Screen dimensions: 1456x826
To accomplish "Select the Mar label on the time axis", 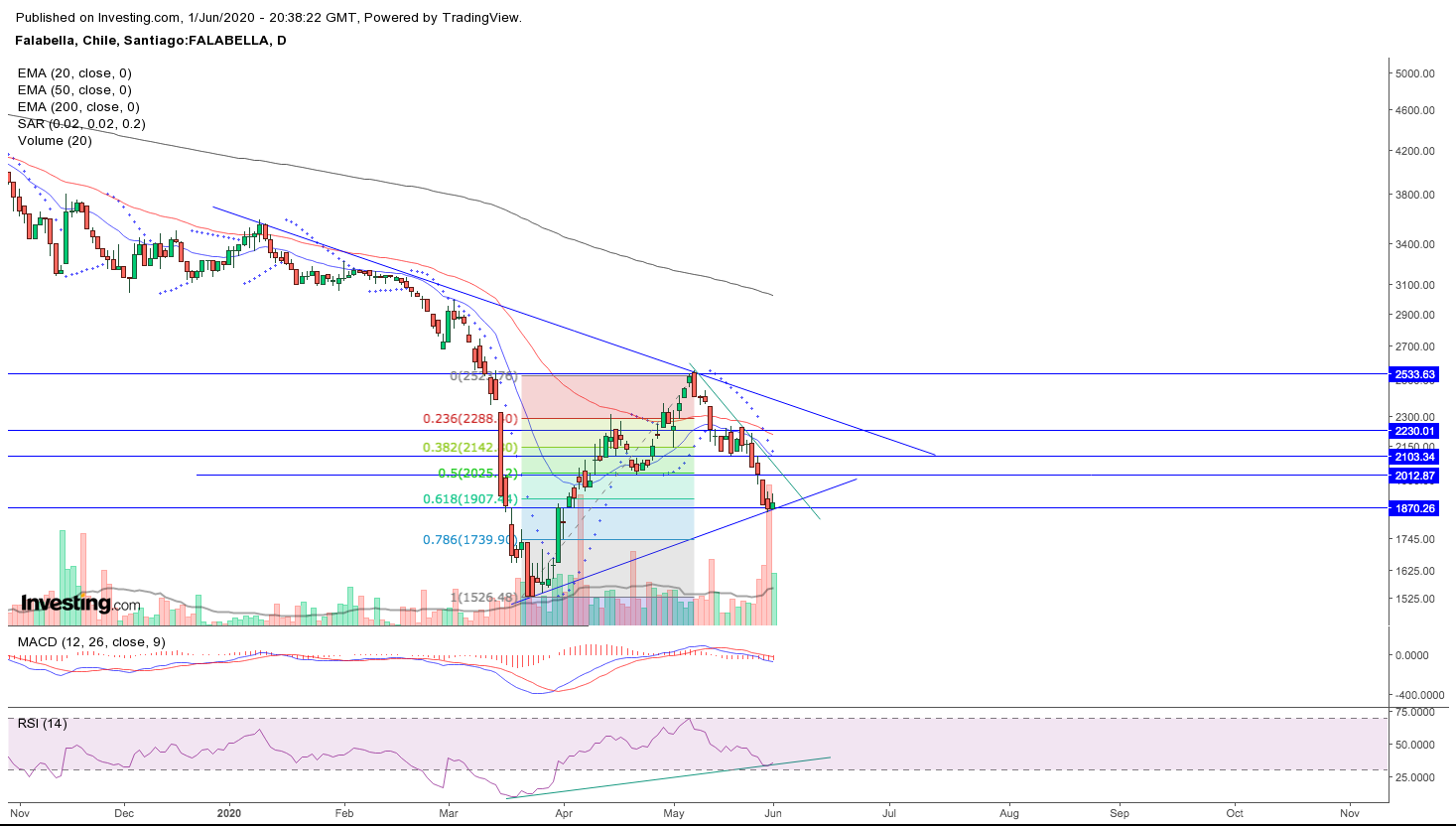I will click(x=448, y=813).
